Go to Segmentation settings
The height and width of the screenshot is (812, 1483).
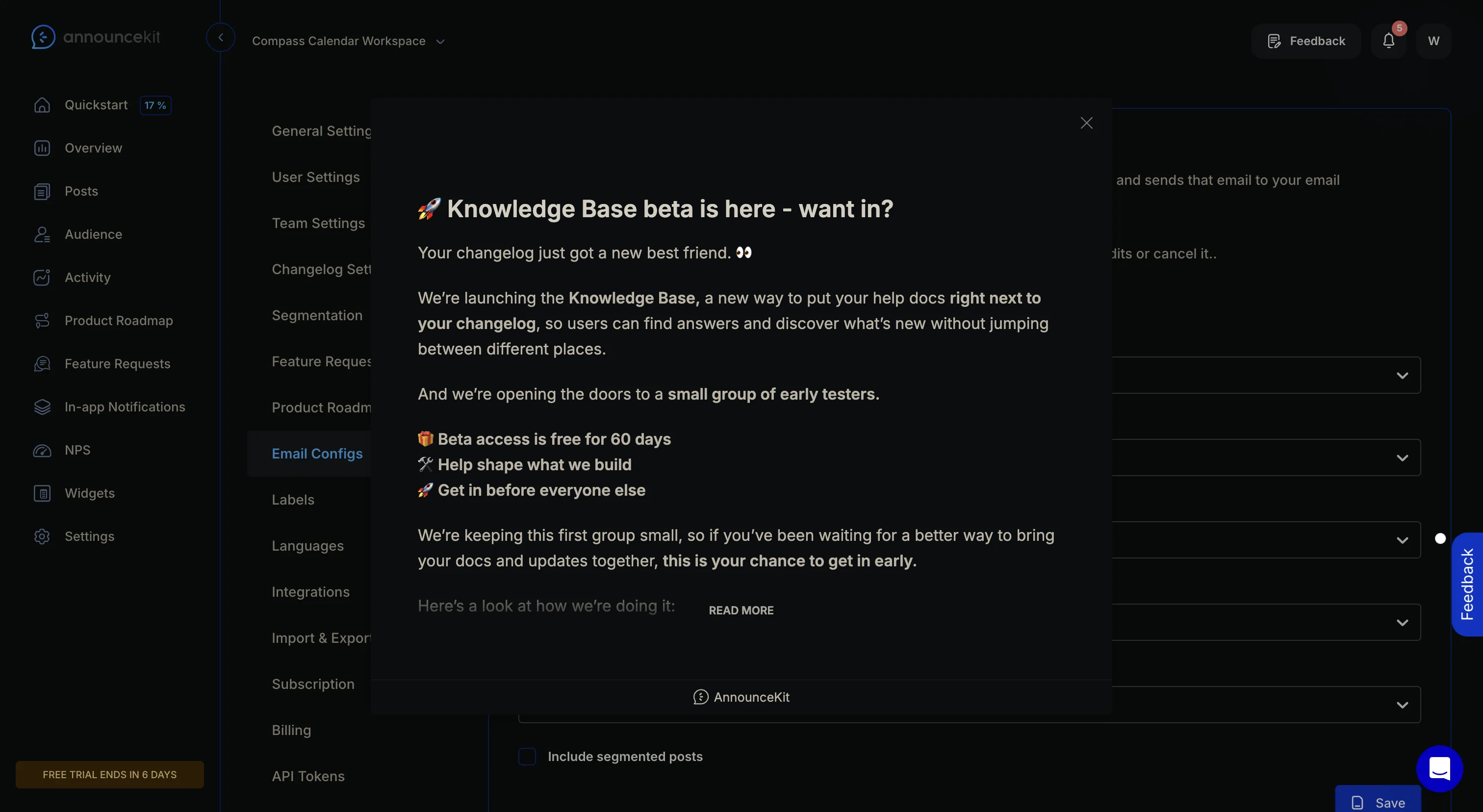coord(317,315)
